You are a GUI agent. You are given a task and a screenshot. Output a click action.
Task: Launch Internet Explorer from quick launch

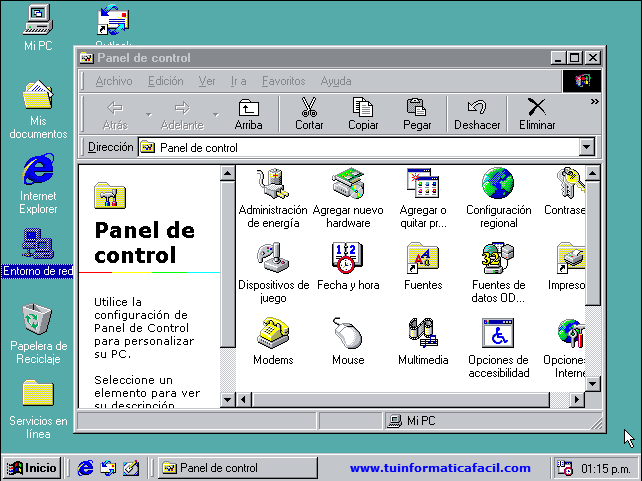pyautogui.click(x=85, y=468)
